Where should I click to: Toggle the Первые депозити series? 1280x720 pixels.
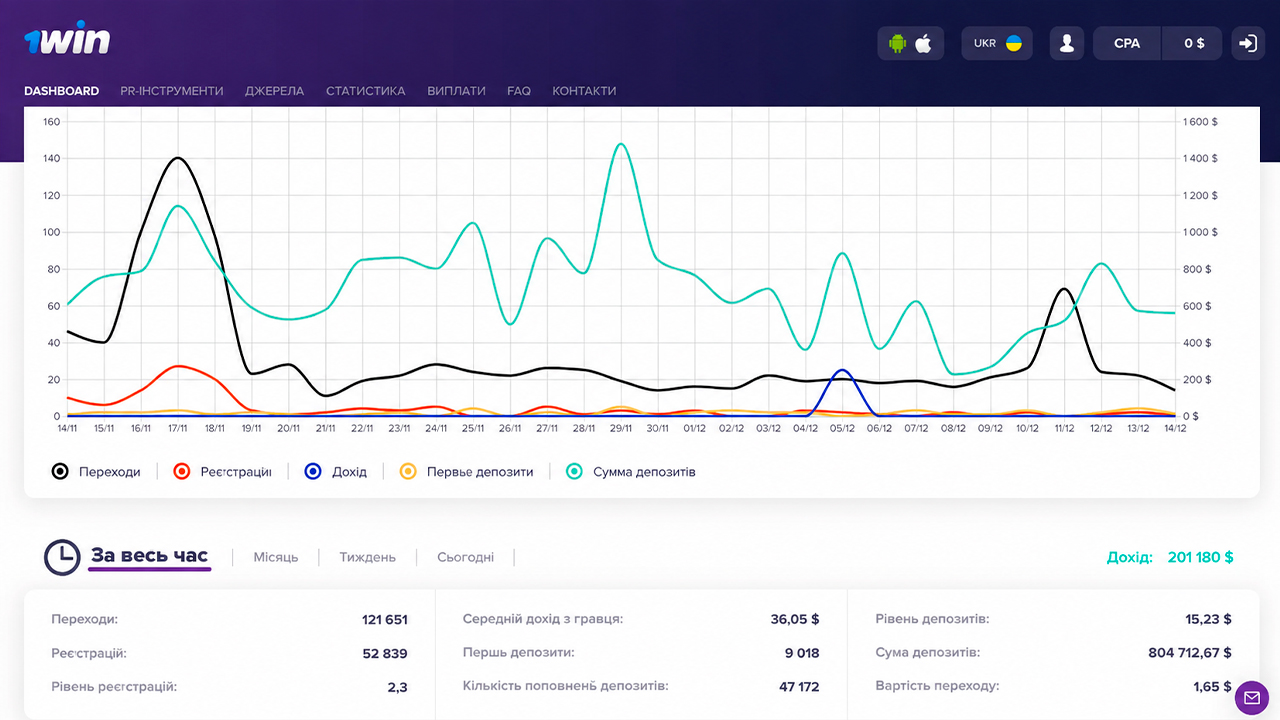click(x=466, y=471)
